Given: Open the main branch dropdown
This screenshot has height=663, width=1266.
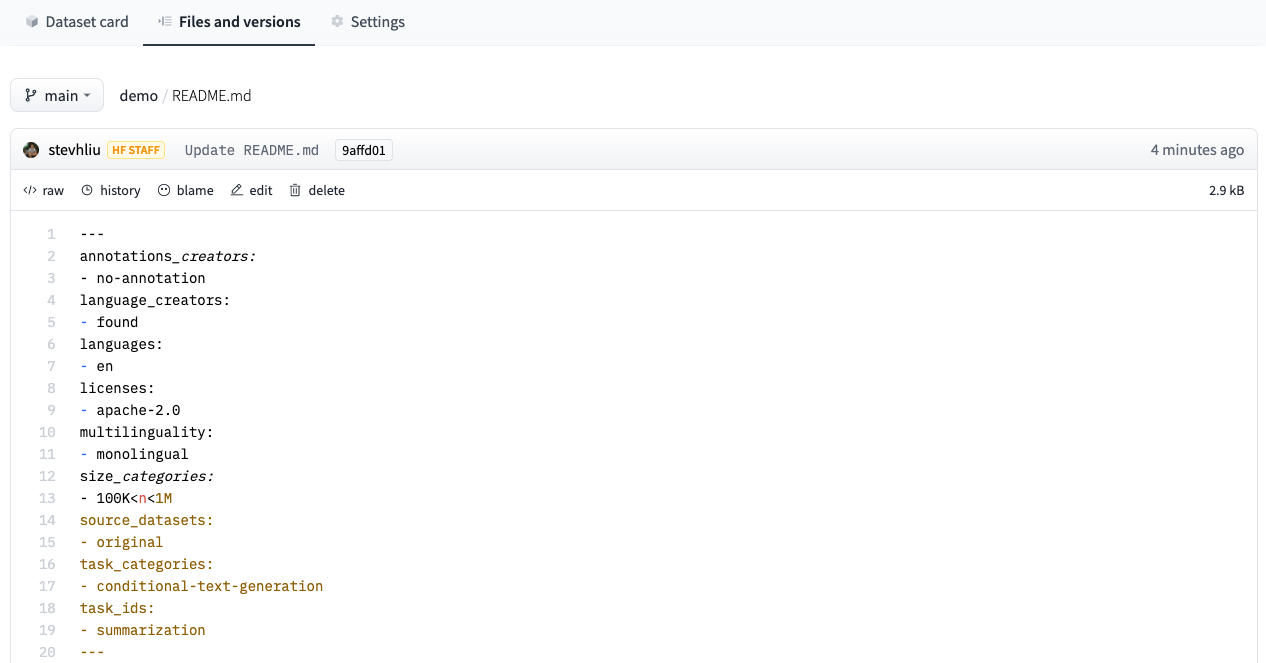Looking at the screenshot, I should (x=57, y=95).
